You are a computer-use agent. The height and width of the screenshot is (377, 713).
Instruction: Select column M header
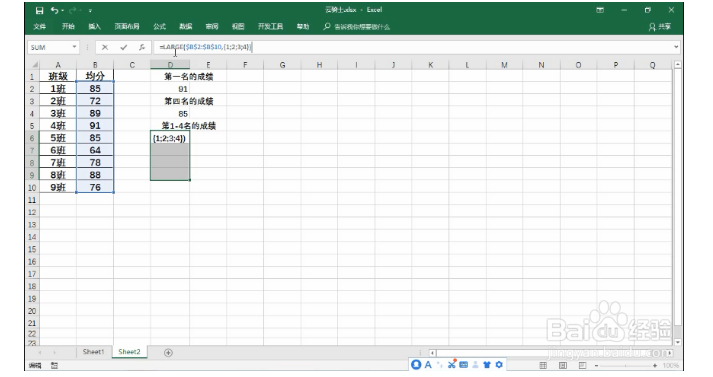pyautogui.click(x=504, y=65)
